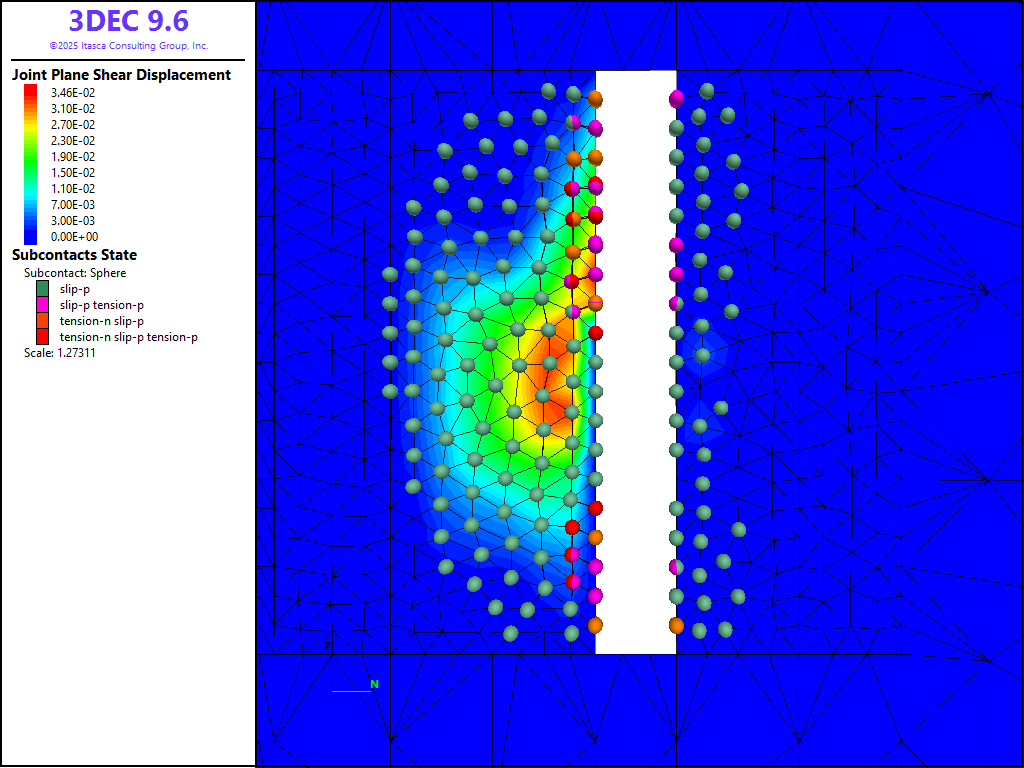Click the dark blue bottom of the color bar
The width and height of the screenshot is (1024, 768).
[x=31, y=237]
